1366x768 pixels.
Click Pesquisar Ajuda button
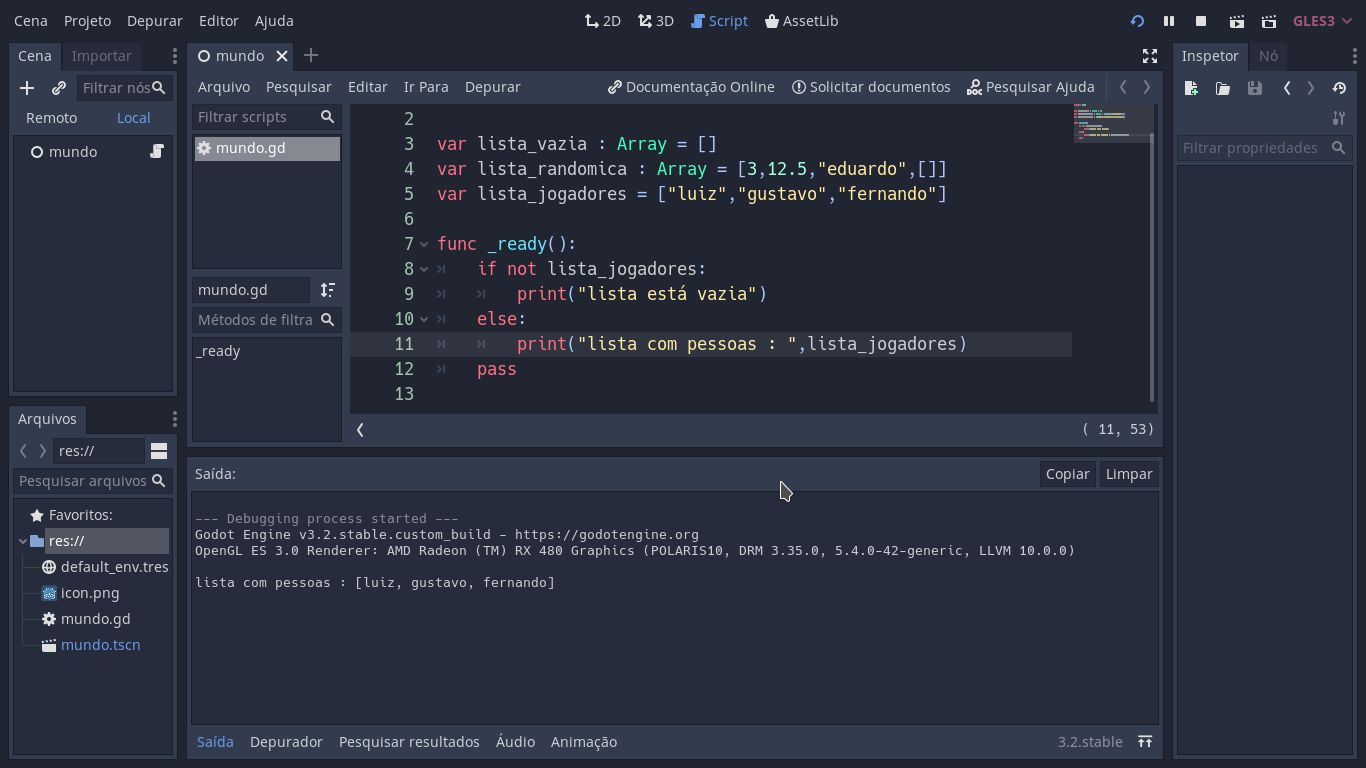tap(1031, 87)
